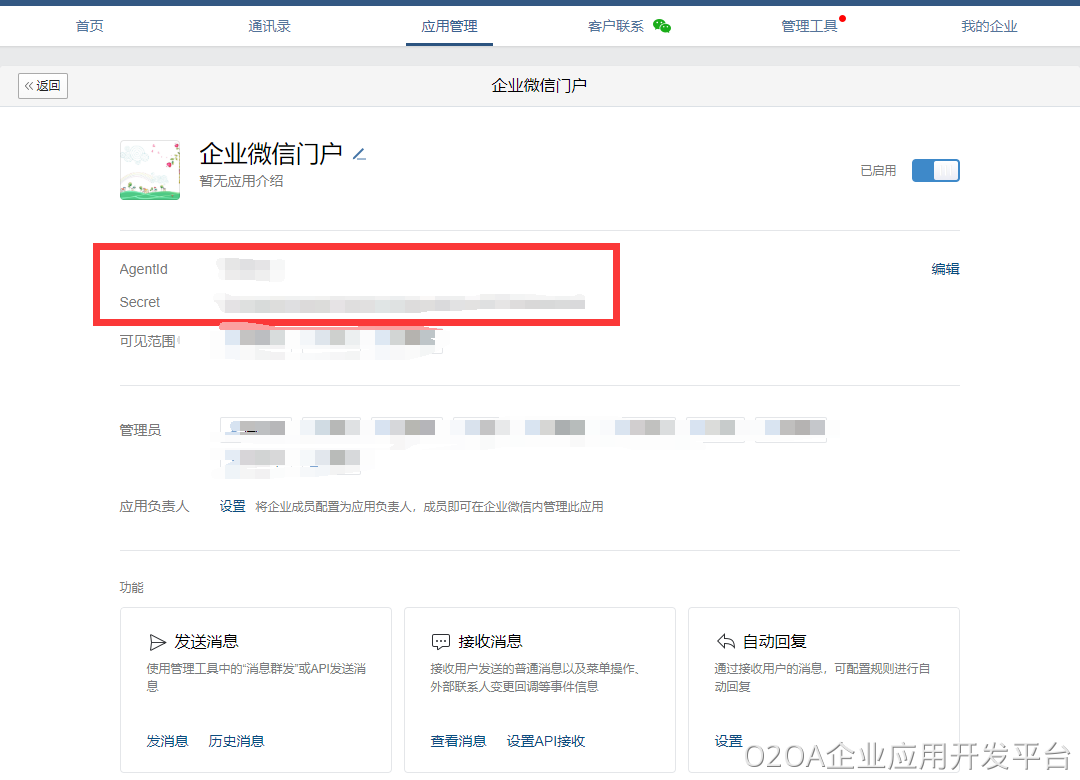Click the 企业微信门户 app logo thumbnail
This screenshot has width=1080, height=780.
point(150,170)
